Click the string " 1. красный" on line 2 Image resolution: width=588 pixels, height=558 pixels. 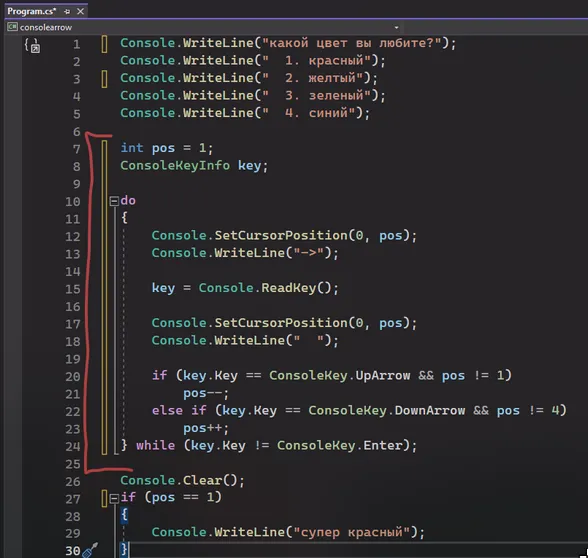[x=316, y=60]
